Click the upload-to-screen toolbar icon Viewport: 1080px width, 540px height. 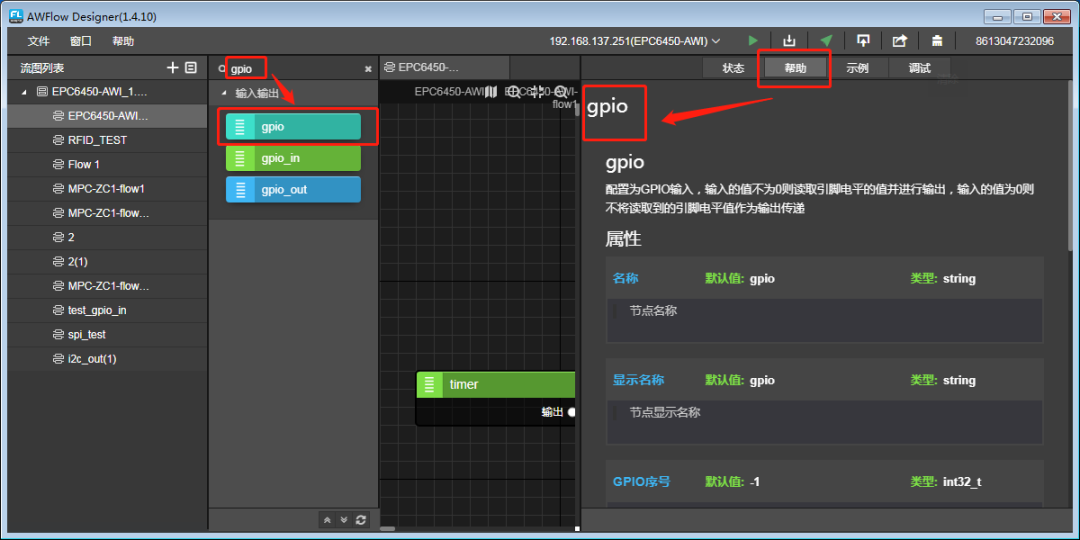pyautogui.click(x=863, y=41)
